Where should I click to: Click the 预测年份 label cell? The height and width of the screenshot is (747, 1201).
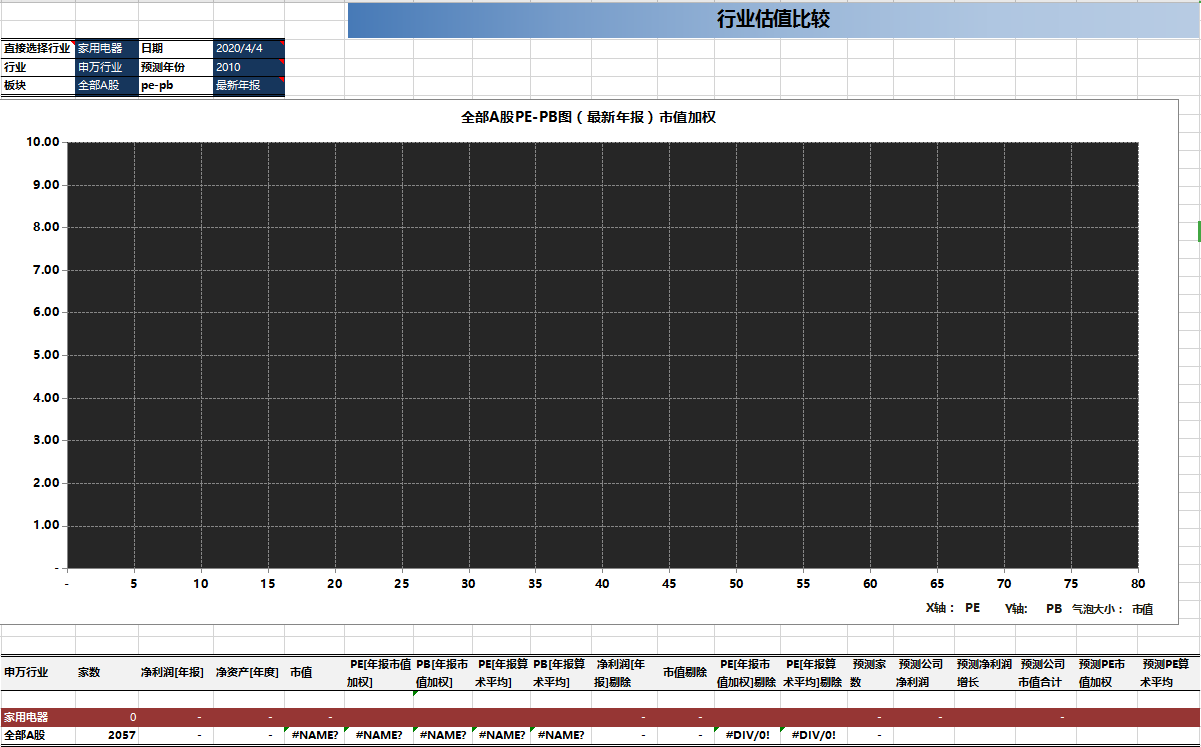pyautogui.click(x=176, y=67)
